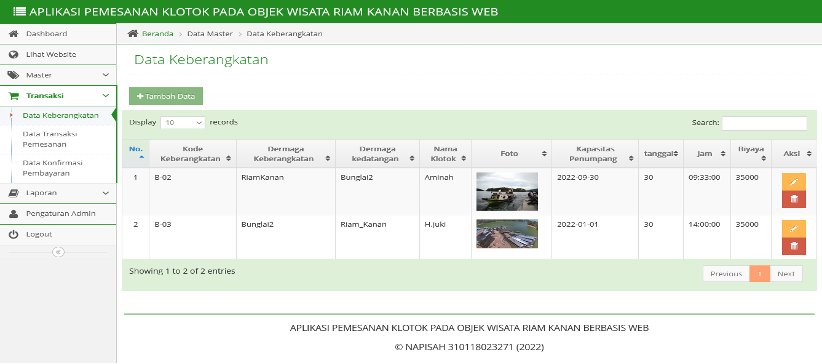Collapse the Transaksi menu section

coord(58,96)
